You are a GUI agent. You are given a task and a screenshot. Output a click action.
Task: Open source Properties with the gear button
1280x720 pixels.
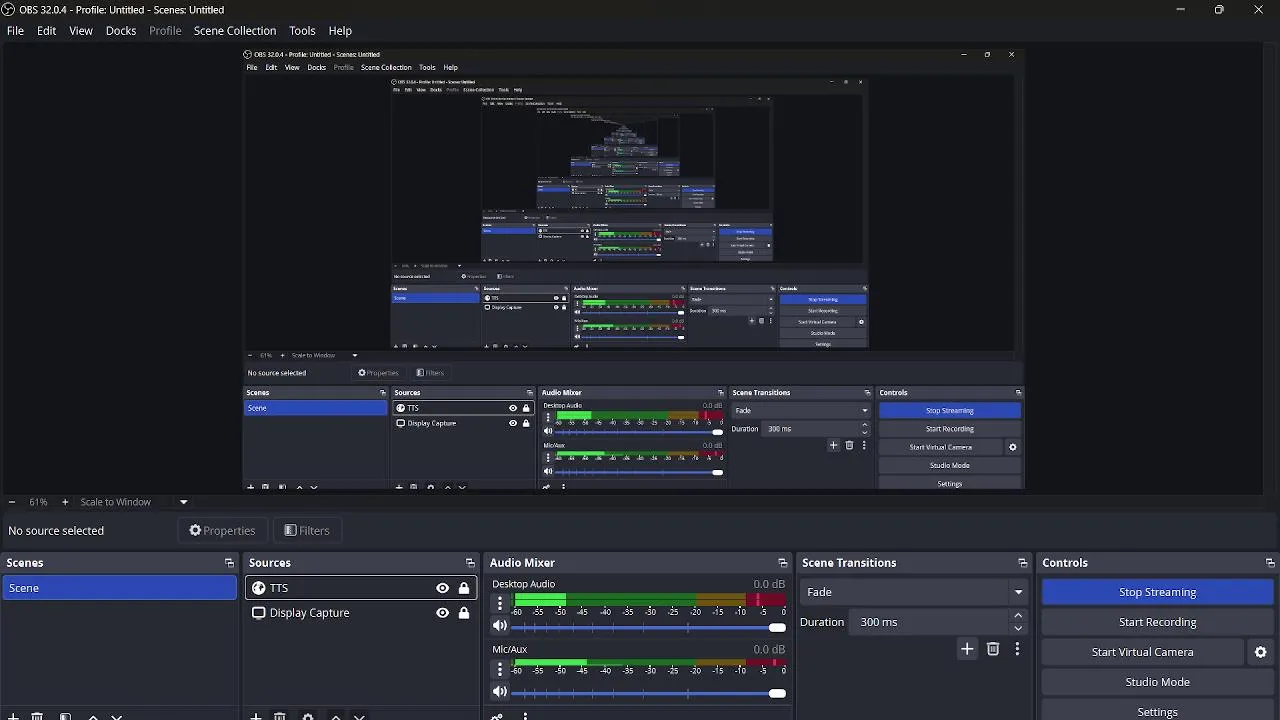click(x=222, y=530)
